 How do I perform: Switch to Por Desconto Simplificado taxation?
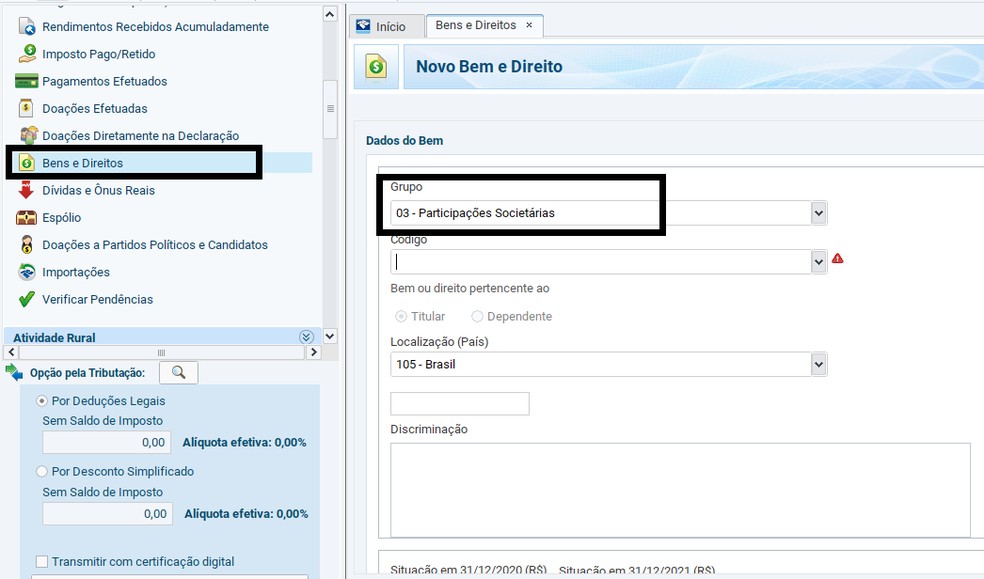click(x=41, y=471)
